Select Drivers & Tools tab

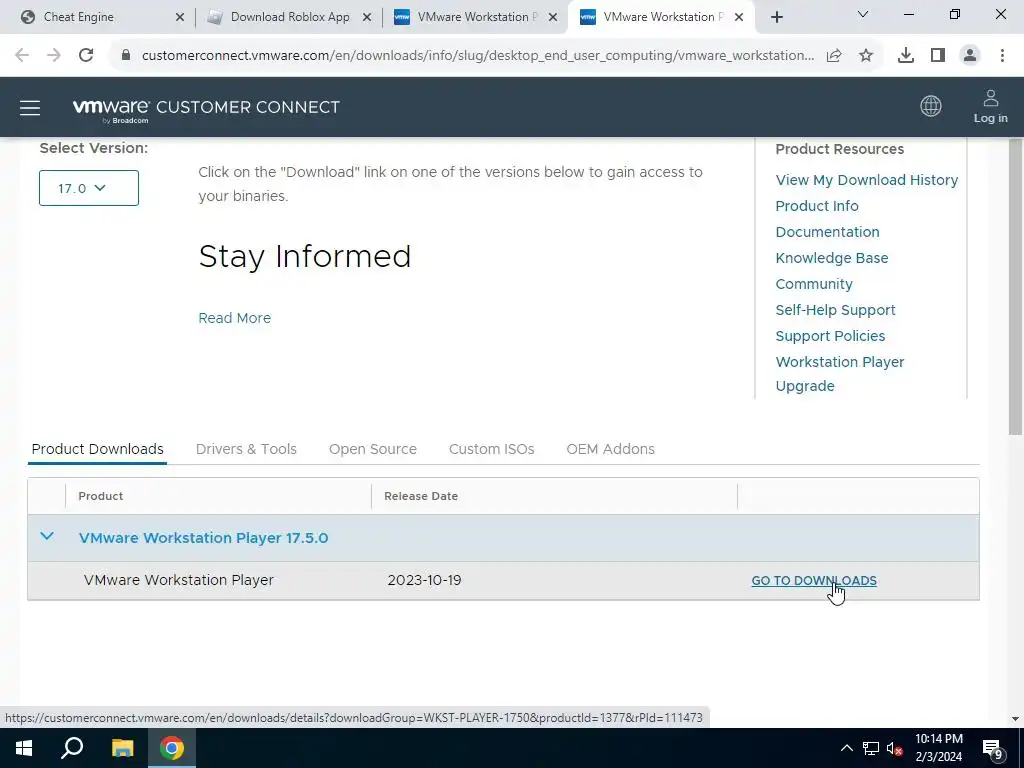(246, 449)
